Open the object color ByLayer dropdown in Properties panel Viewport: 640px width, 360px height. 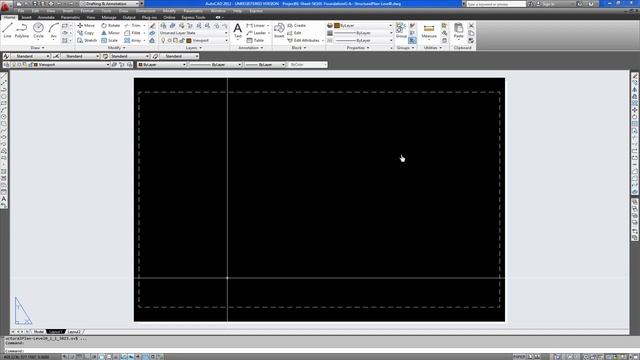[x=363, y=25]
